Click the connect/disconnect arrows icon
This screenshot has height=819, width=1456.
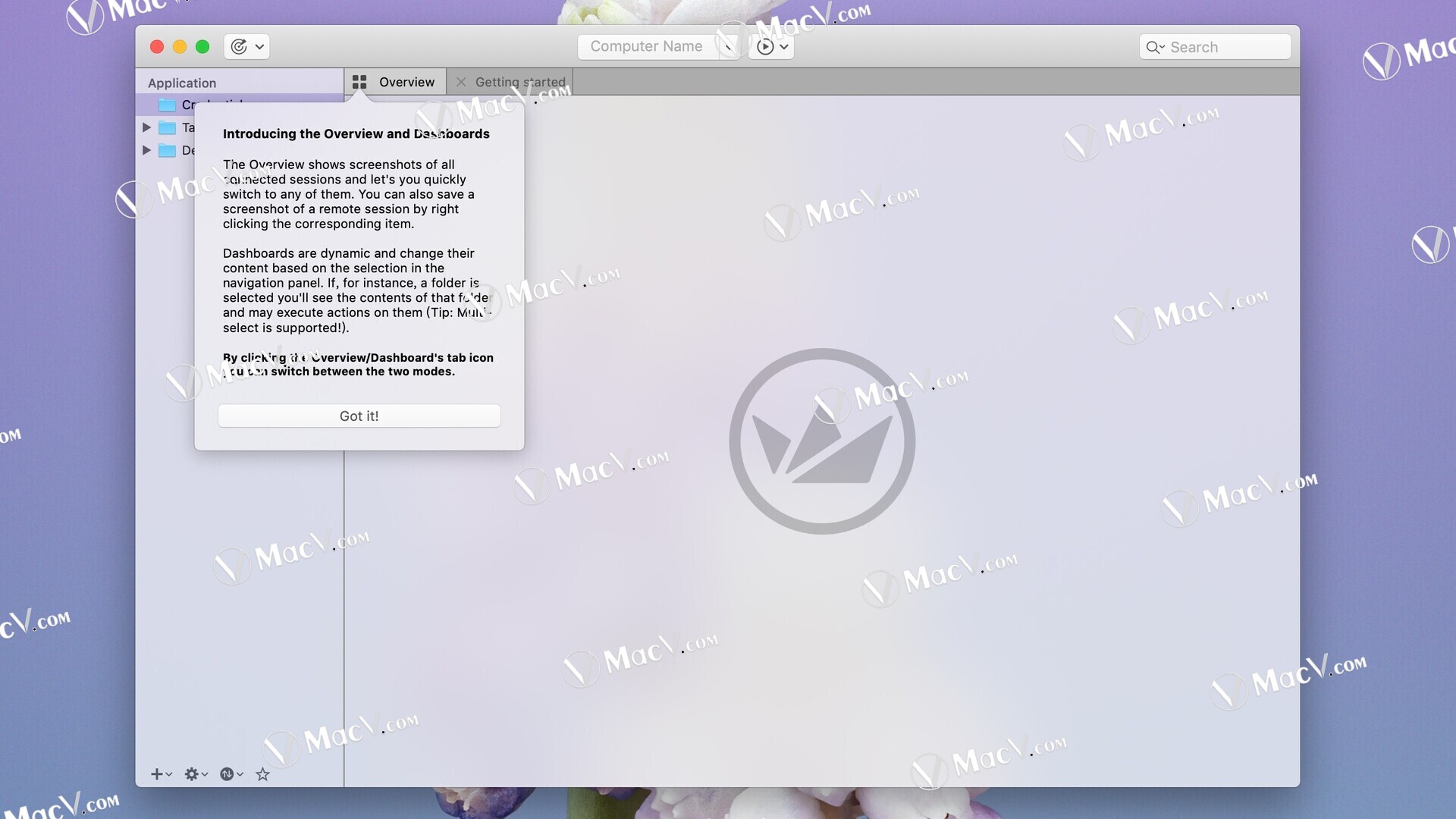[x=227, y=774]
